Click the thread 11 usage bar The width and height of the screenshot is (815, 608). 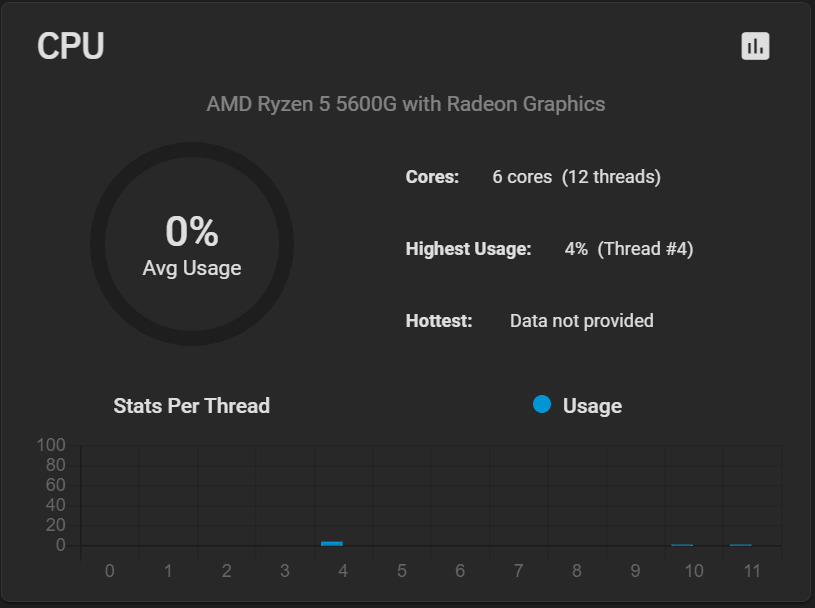(x=741, y=545)
